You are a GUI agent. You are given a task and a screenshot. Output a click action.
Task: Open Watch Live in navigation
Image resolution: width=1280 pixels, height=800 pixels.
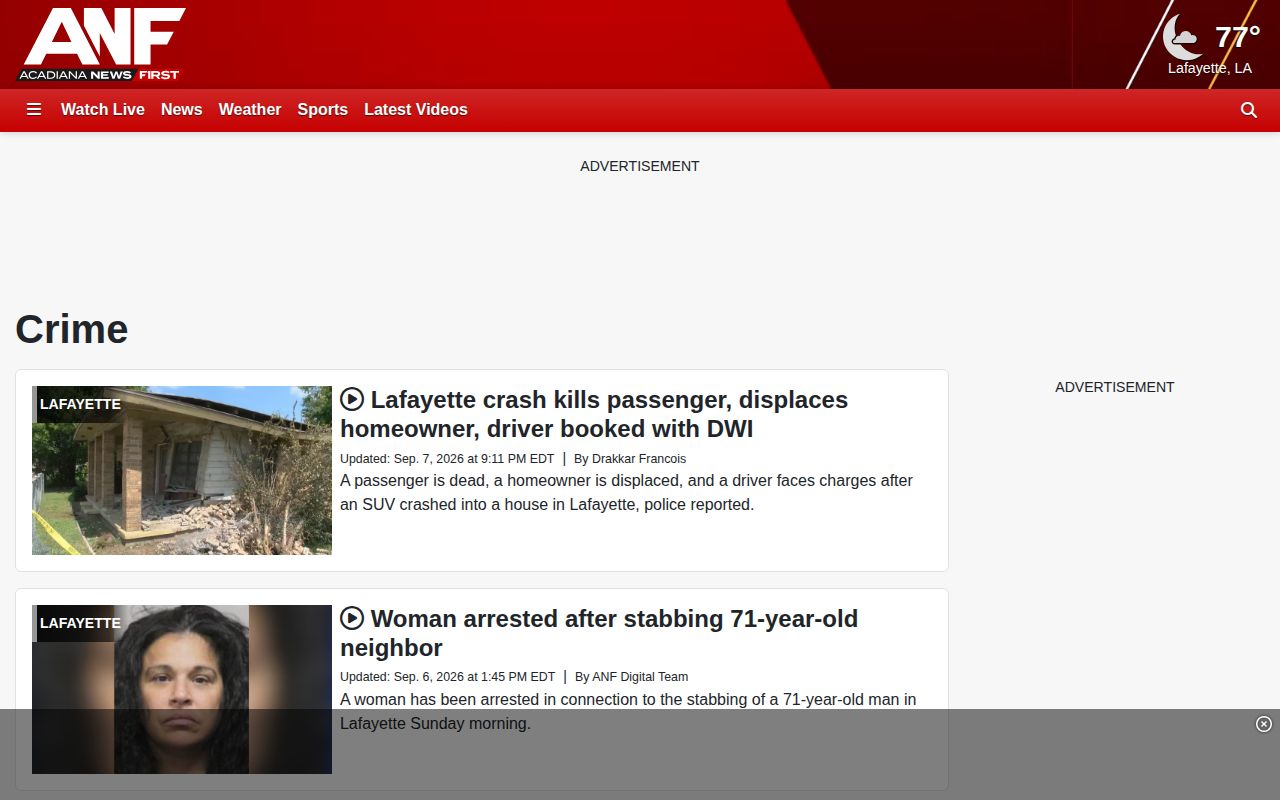pyautogui.click(x=103, y=110)
